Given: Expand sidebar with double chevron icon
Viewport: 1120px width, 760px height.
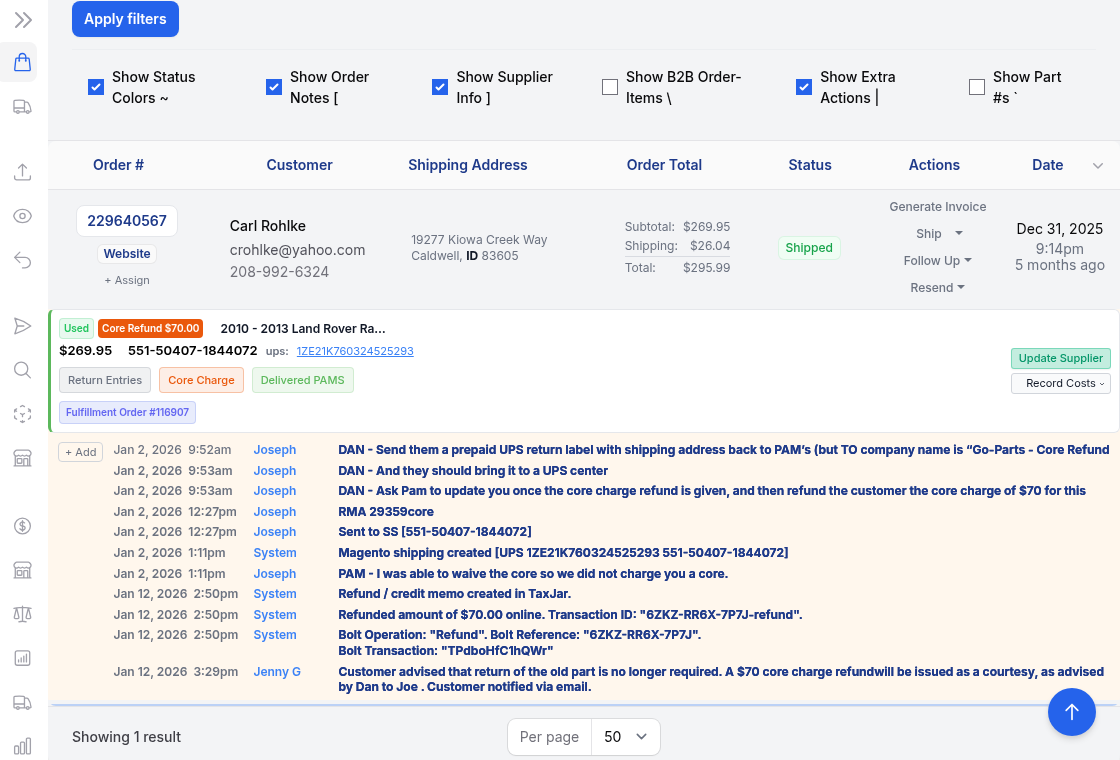Looking at the screenshot, I should [23, 20].
